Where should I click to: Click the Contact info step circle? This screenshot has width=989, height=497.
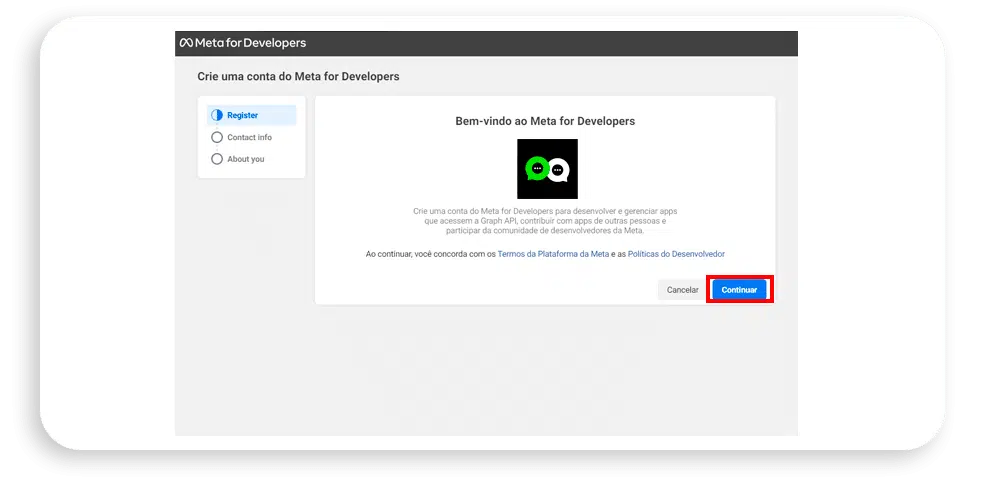point(217,137)
